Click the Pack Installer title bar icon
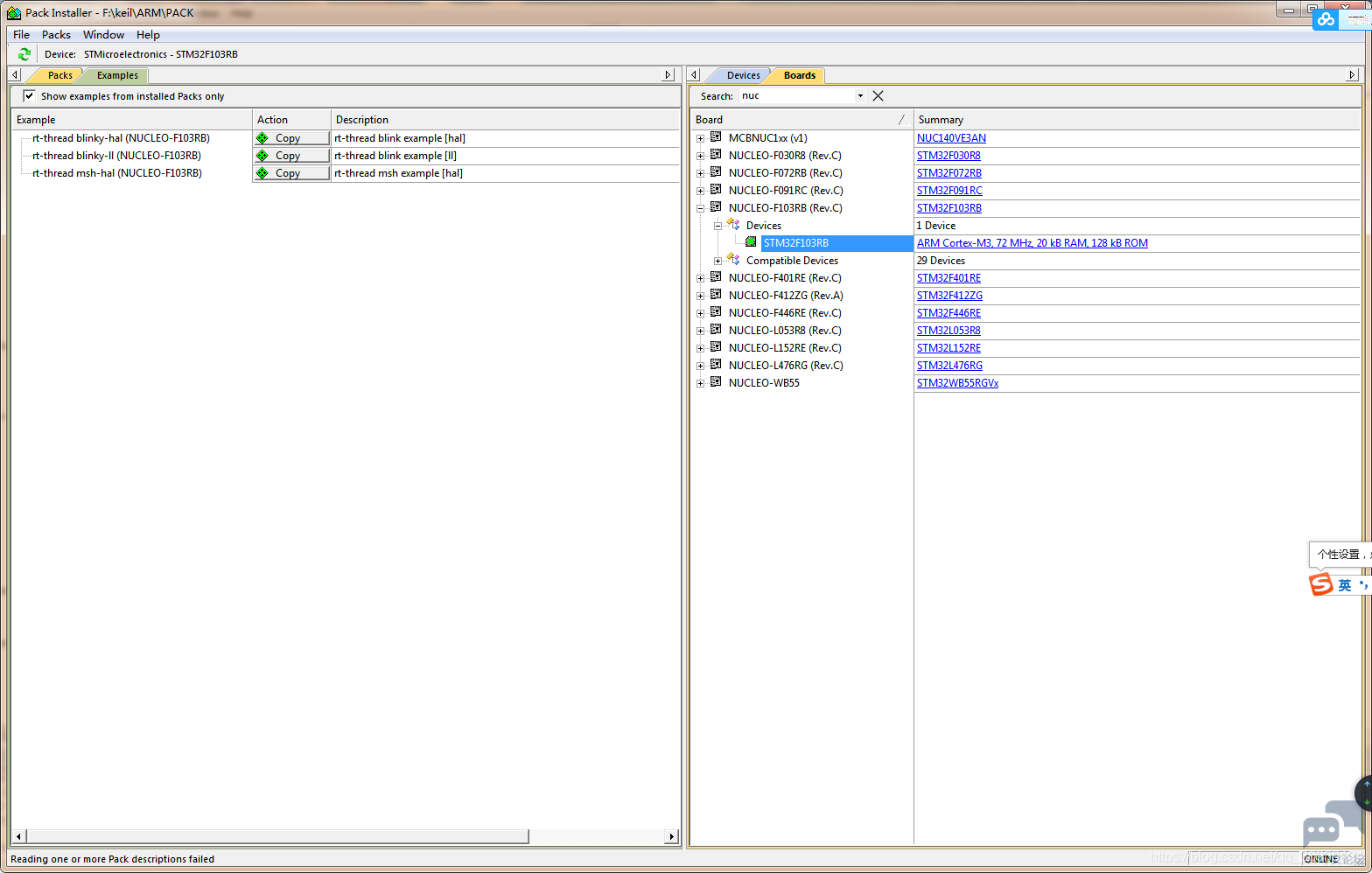The height and width of the screenshot is (873, 1372). (x=14, y=13)
